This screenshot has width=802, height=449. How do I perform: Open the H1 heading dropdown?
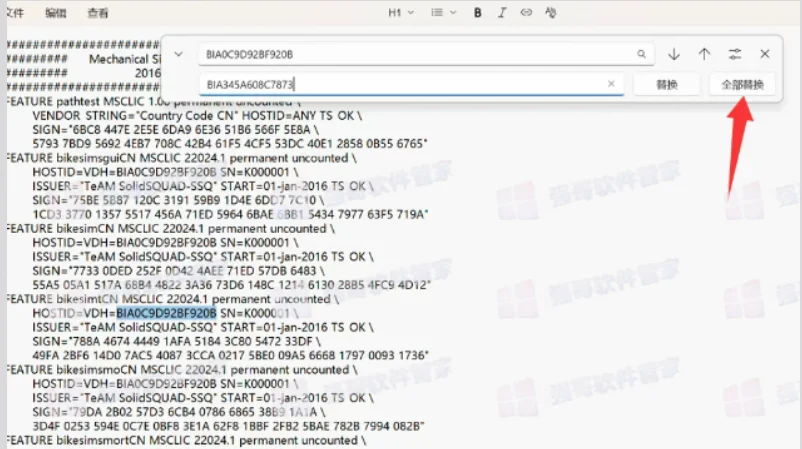[x=400, y=13]
